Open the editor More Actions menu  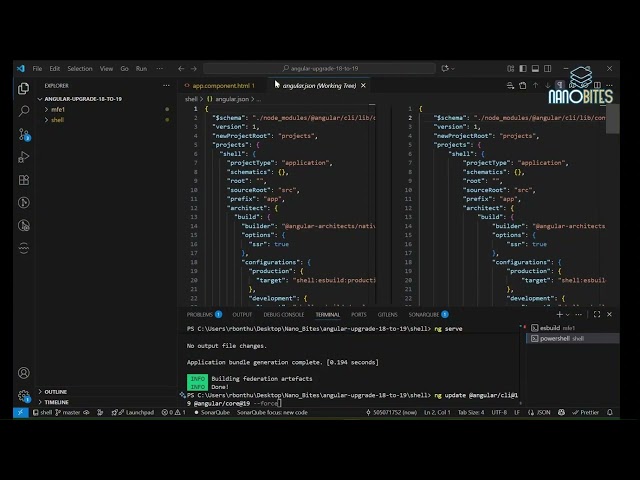pyautogui.click(x=609, y=85)
